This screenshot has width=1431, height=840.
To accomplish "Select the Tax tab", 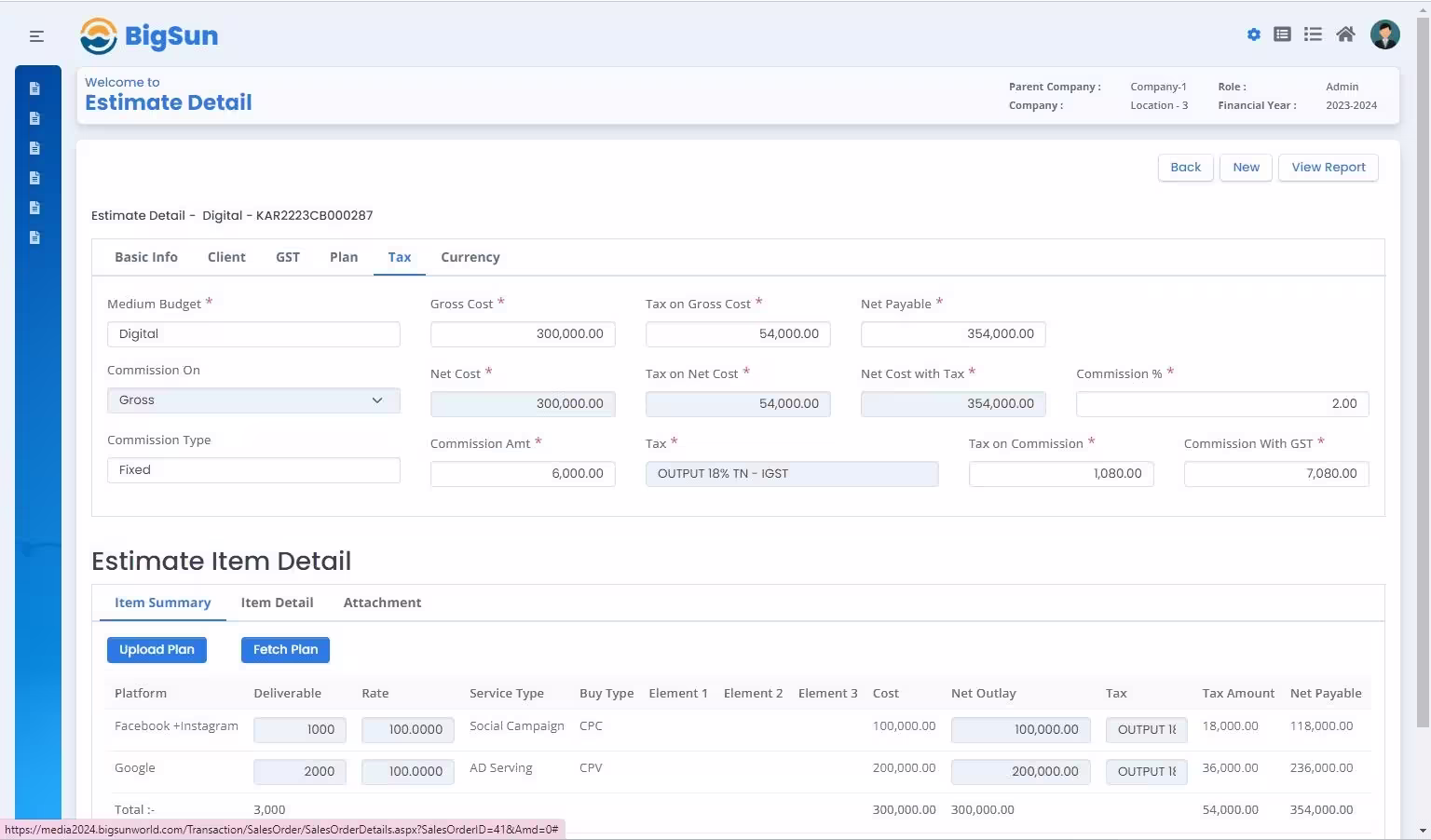I will point(400,257).
